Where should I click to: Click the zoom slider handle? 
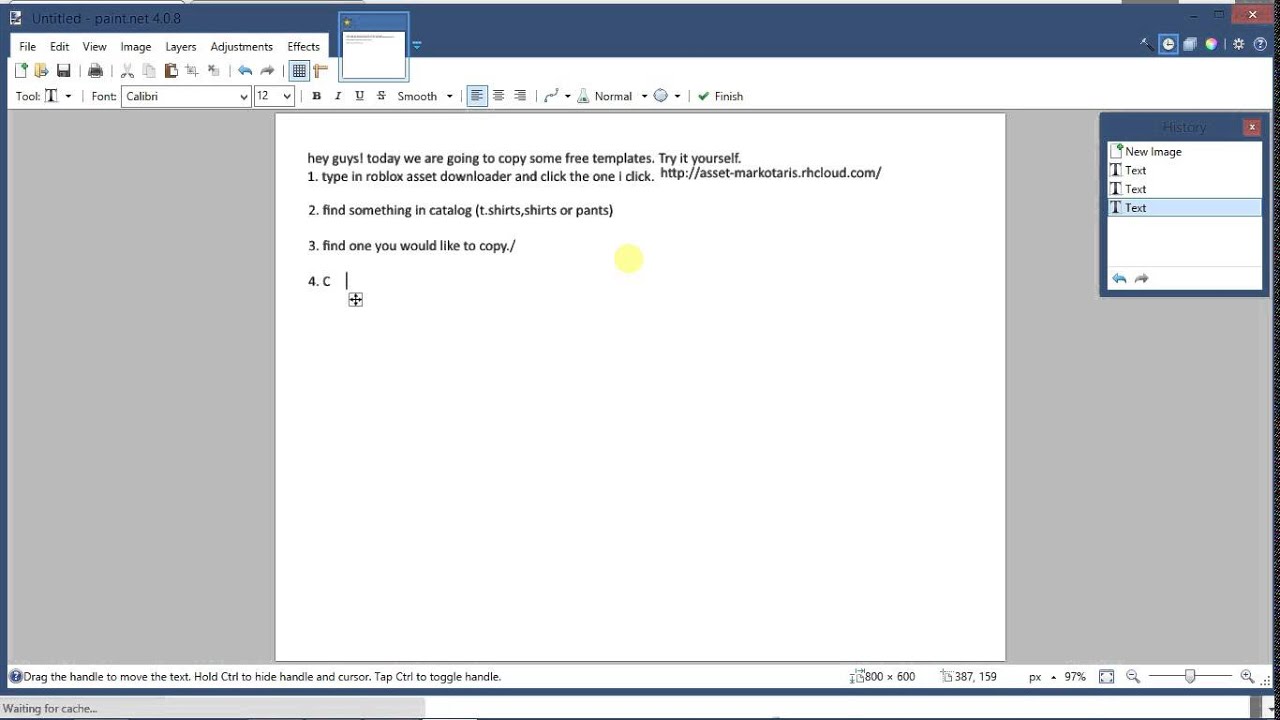tap(1189, 677)
